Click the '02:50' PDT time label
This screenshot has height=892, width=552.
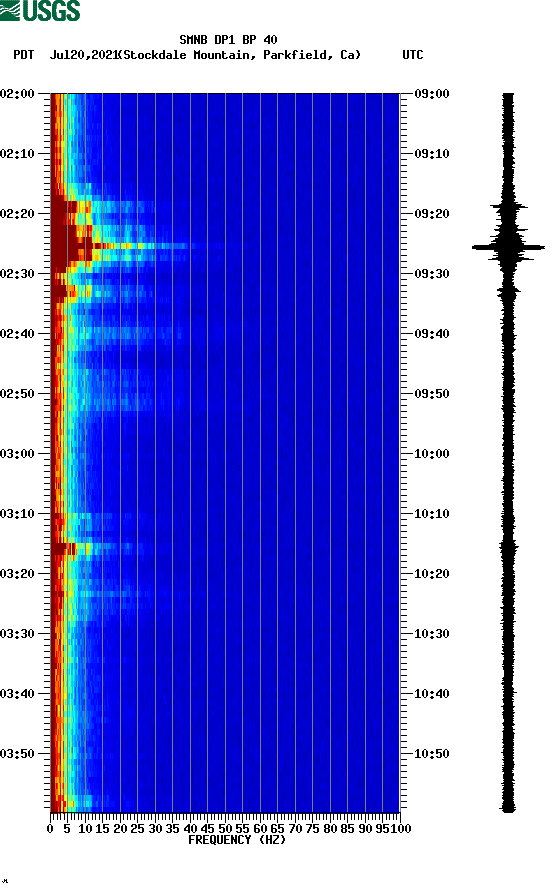17,394
